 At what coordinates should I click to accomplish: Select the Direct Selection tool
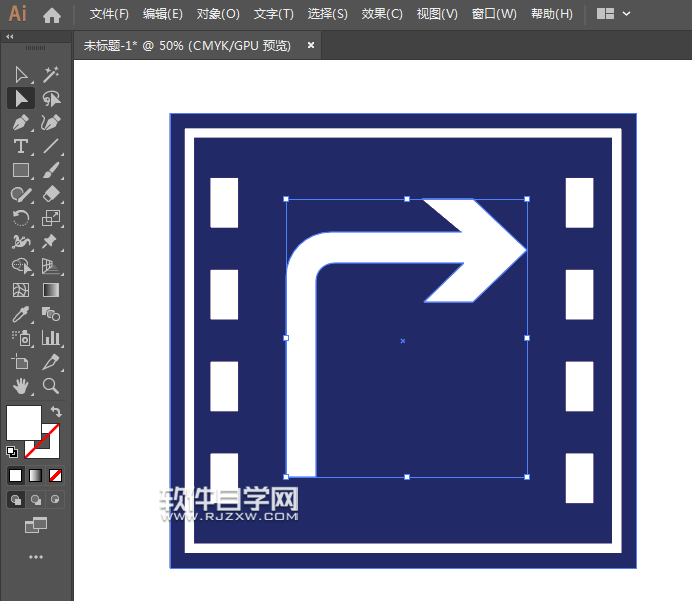(21, 98)
